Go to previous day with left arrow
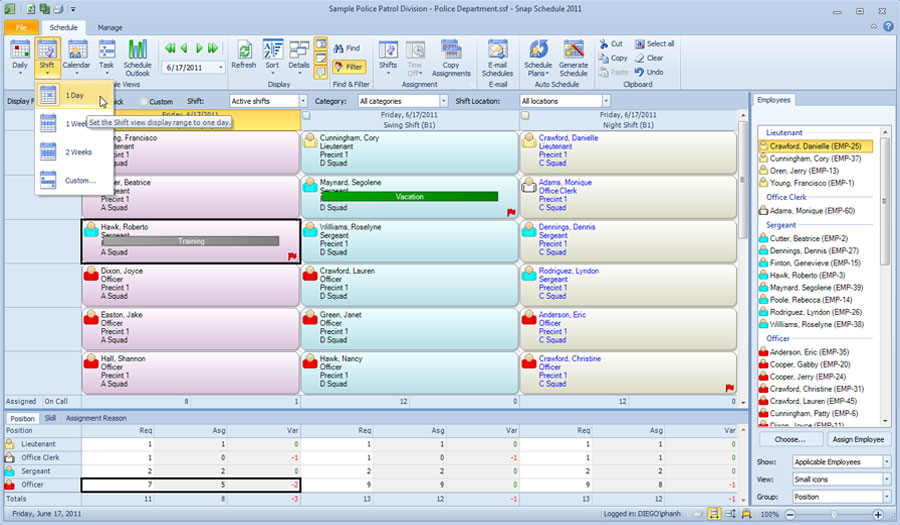 [184, 48]
